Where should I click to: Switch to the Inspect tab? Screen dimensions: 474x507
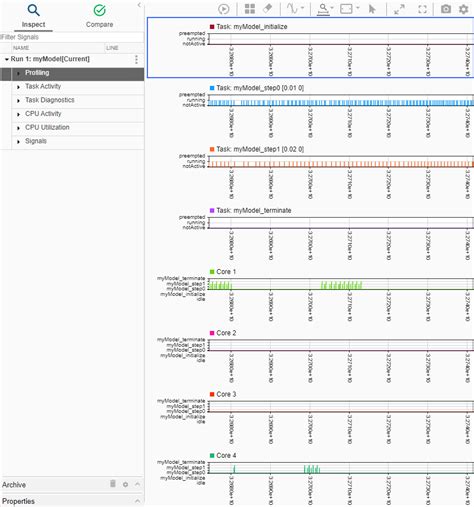pyautogui.click(x=33, y=16)
